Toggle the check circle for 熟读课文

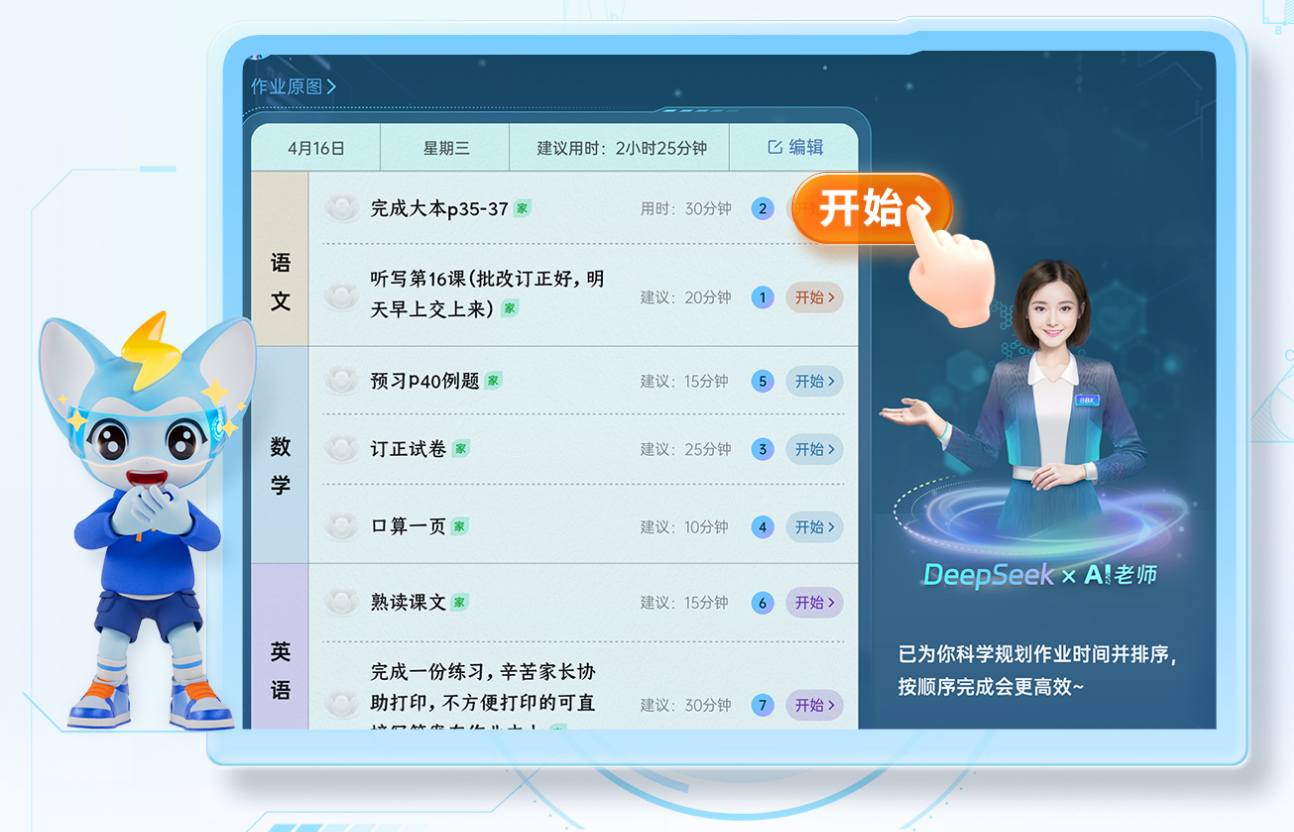click(x=342, y=603)
